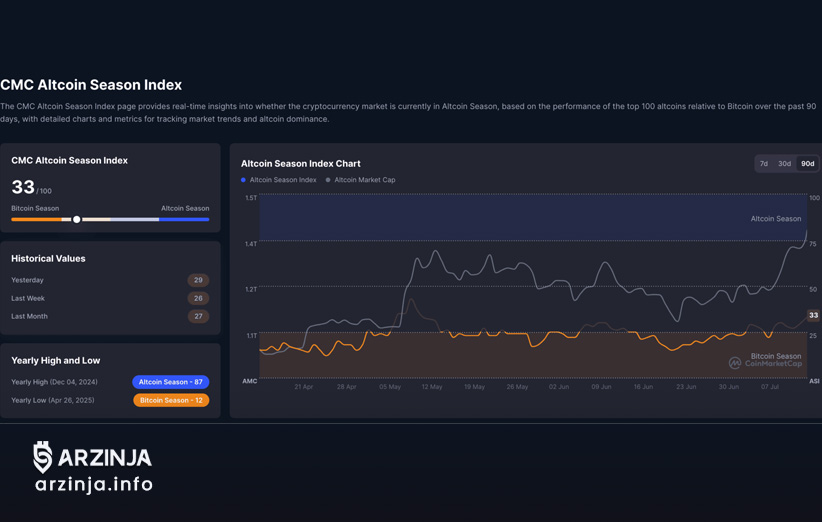Select the 90d chart range
The image size is (822, 522).
tap(807, 164)
